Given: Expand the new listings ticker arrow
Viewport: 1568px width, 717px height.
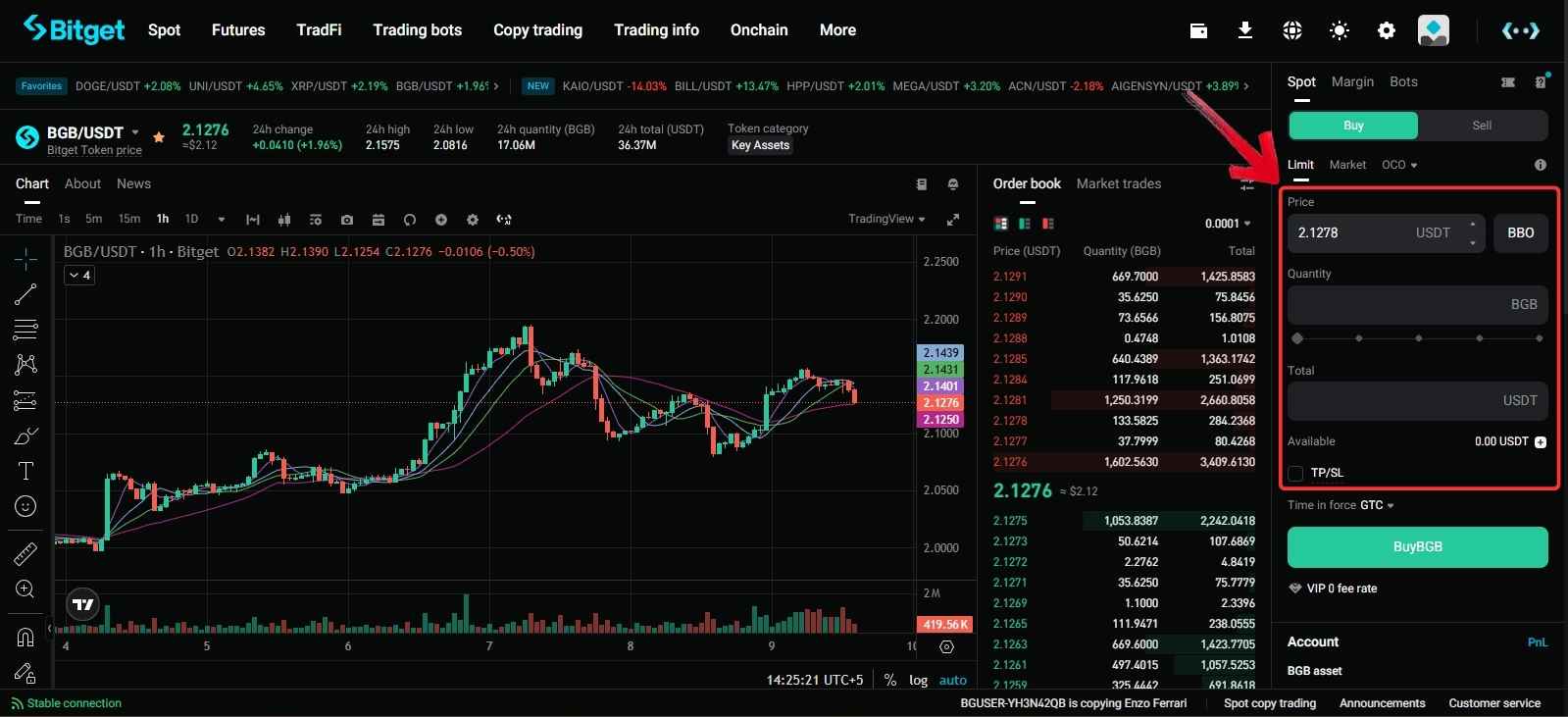Looking at the screenshot, I should (x=1246, y=86).
